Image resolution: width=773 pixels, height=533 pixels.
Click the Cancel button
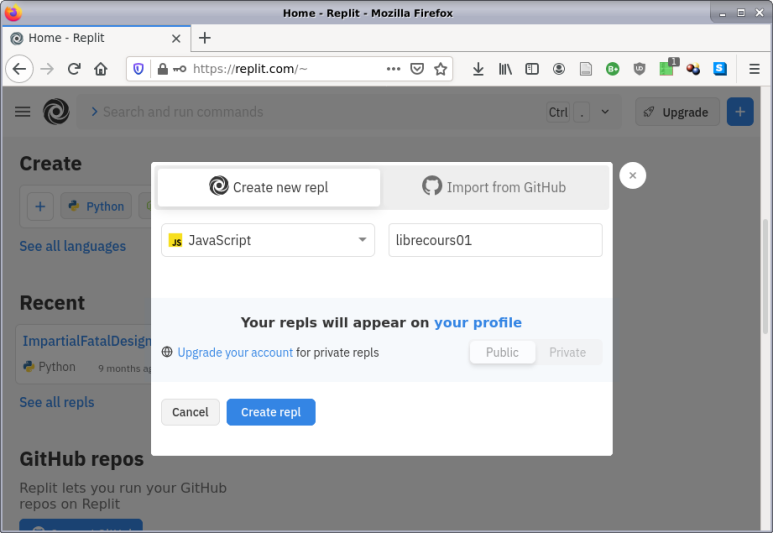pyautogui.click(x=190, y=412)
